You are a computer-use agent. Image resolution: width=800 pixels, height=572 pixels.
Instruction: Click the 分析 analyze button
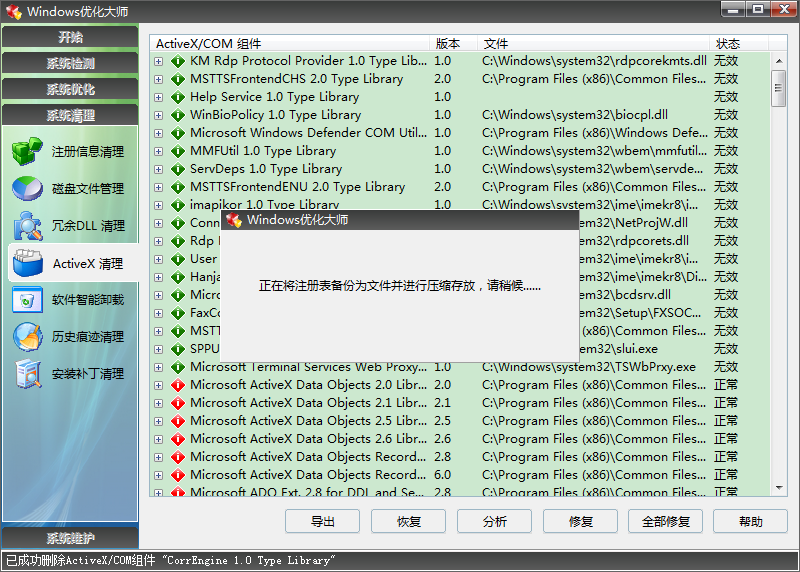(x=494, y=521)
